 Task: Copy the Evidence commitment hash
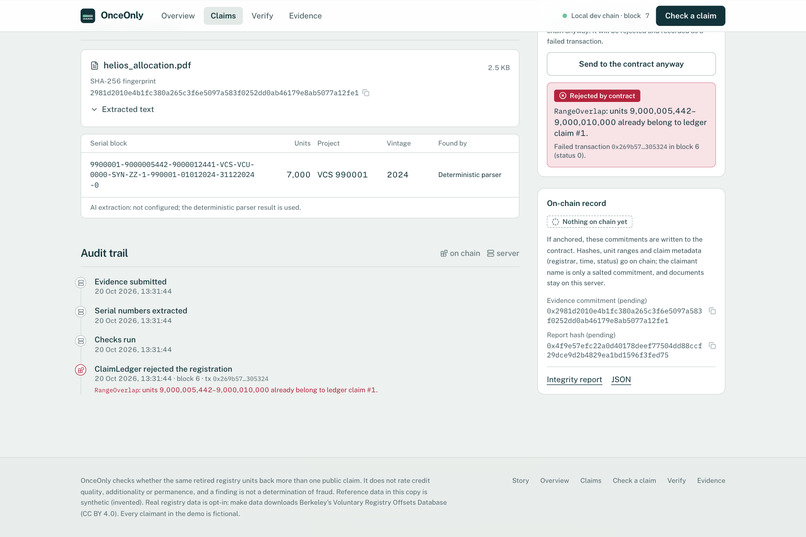(x=712, y=311)
